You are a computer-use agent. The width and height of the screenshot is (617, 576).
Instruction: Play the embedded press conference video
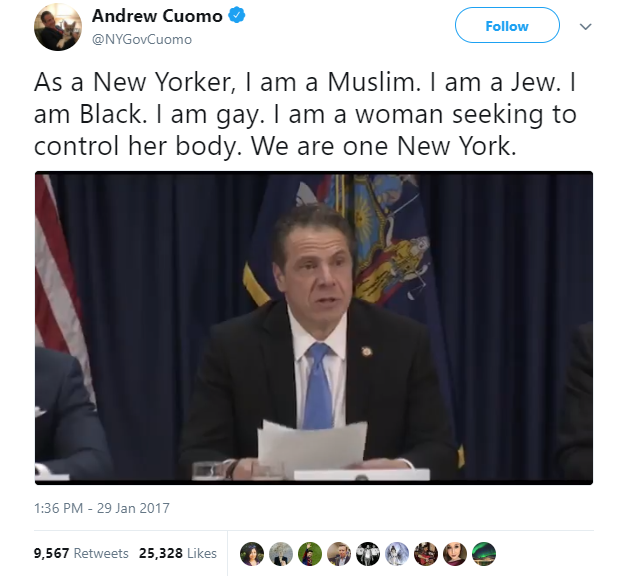point(314,328)
